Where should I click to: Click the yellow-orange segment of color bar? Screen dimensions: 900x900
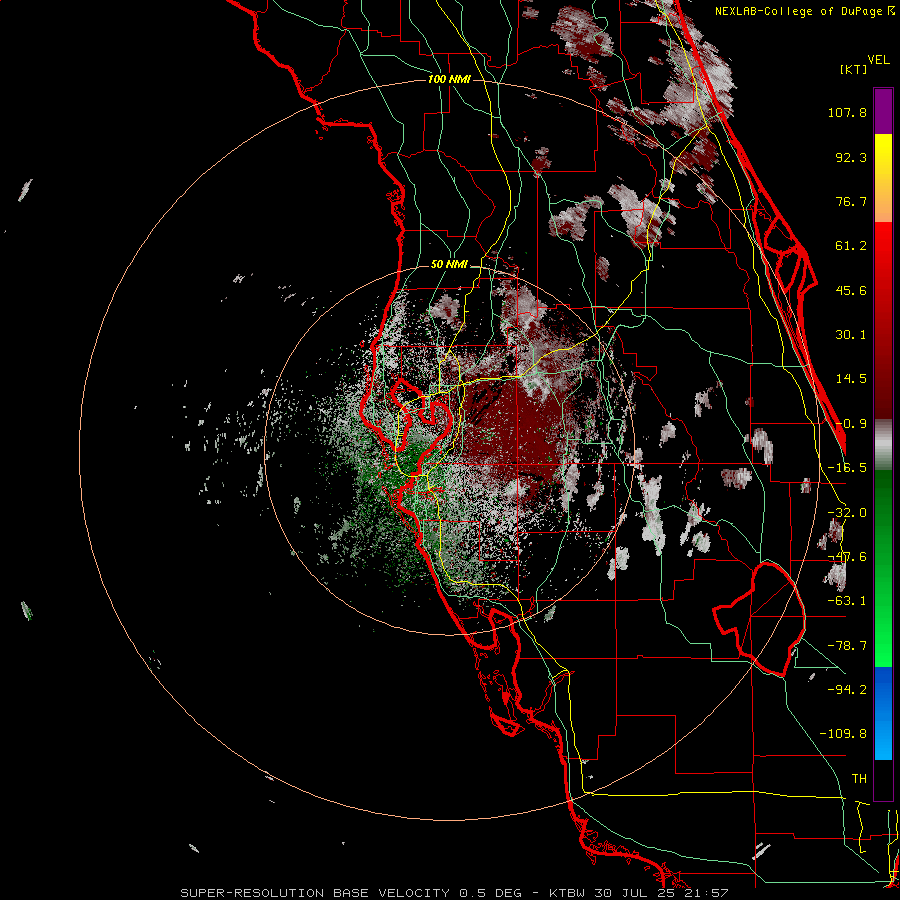(x=883, y=178)
